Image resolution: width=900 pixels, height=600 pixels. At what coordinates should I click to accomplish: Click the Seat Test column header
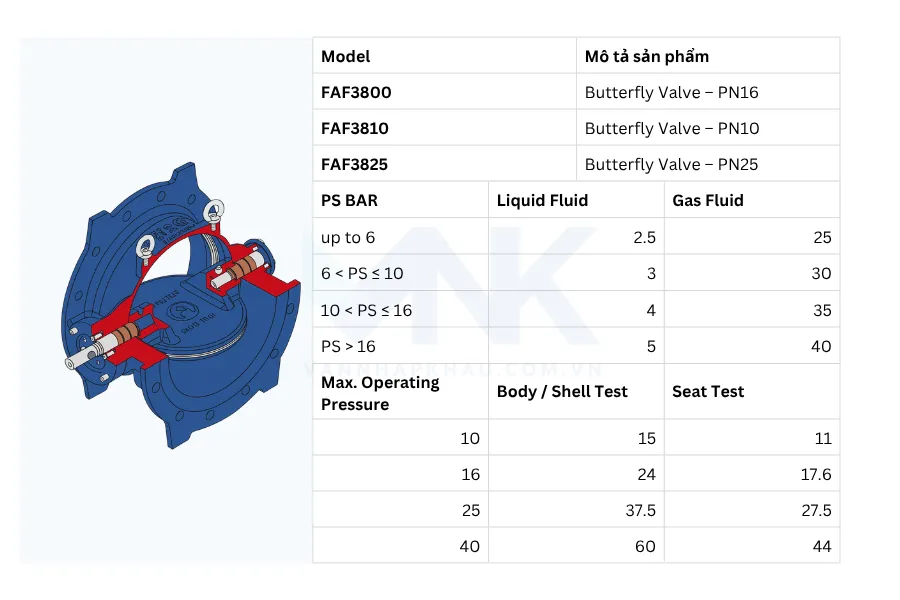(708, 391)
